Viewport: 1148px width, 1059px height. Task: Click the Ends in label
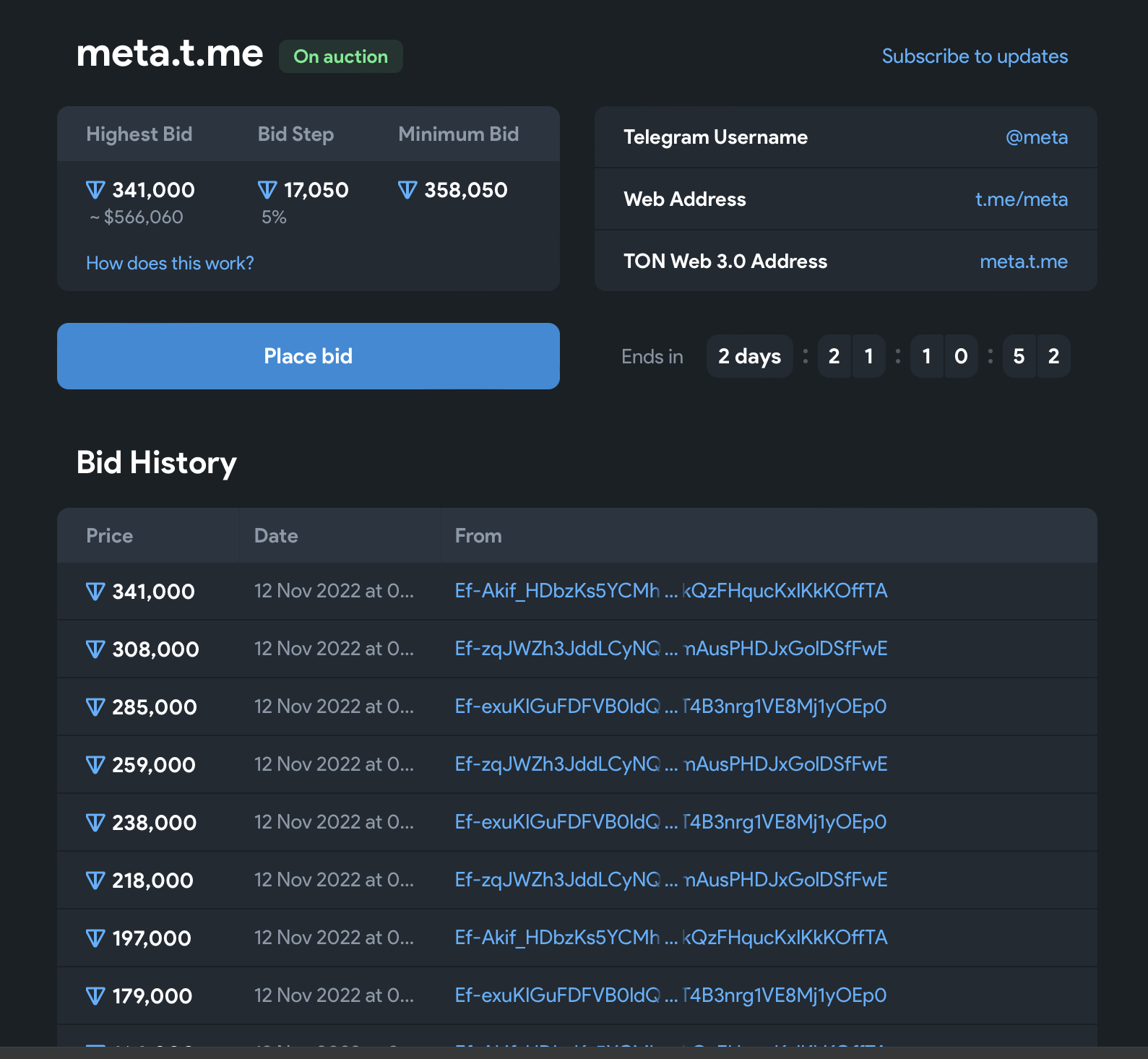[x=652, y=357]
